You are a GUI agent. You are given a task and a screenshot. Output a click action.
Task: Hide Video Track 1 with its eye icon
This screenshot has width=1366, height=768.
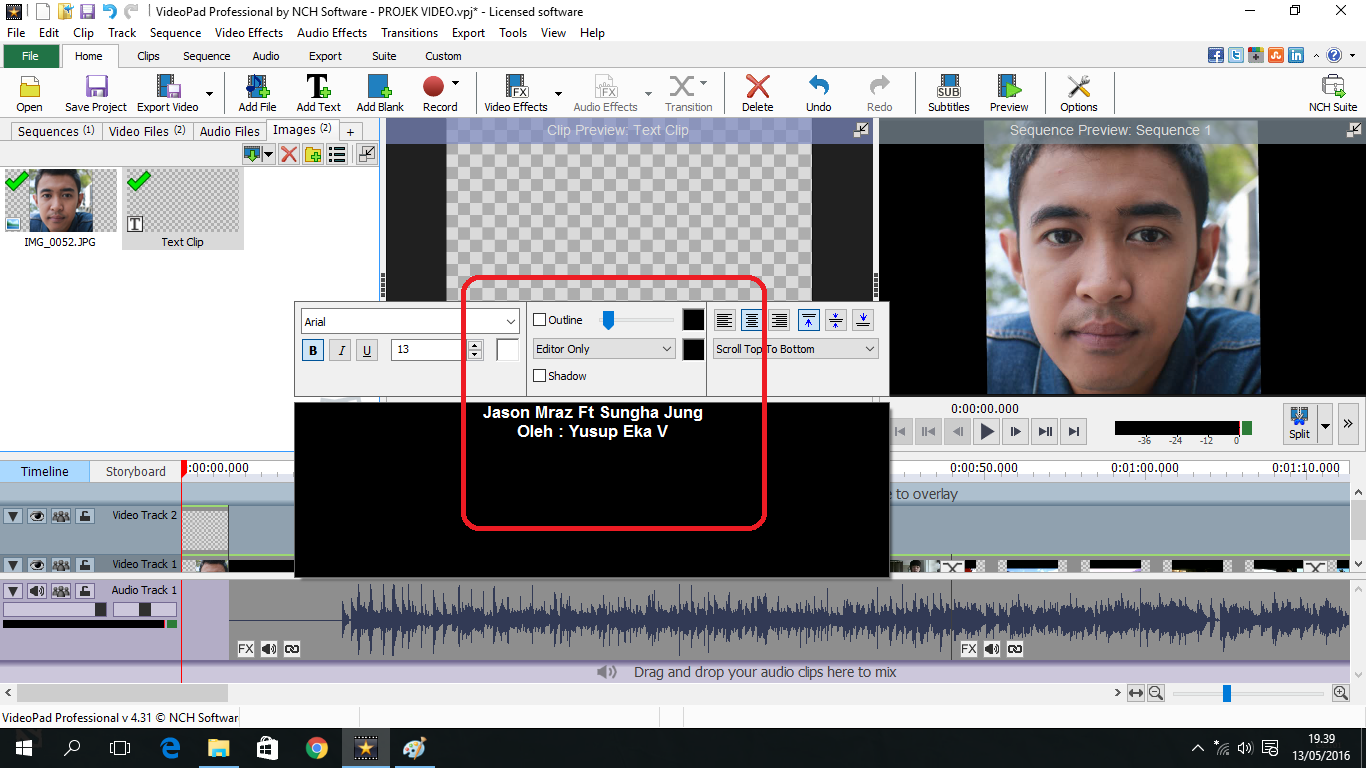37,565
